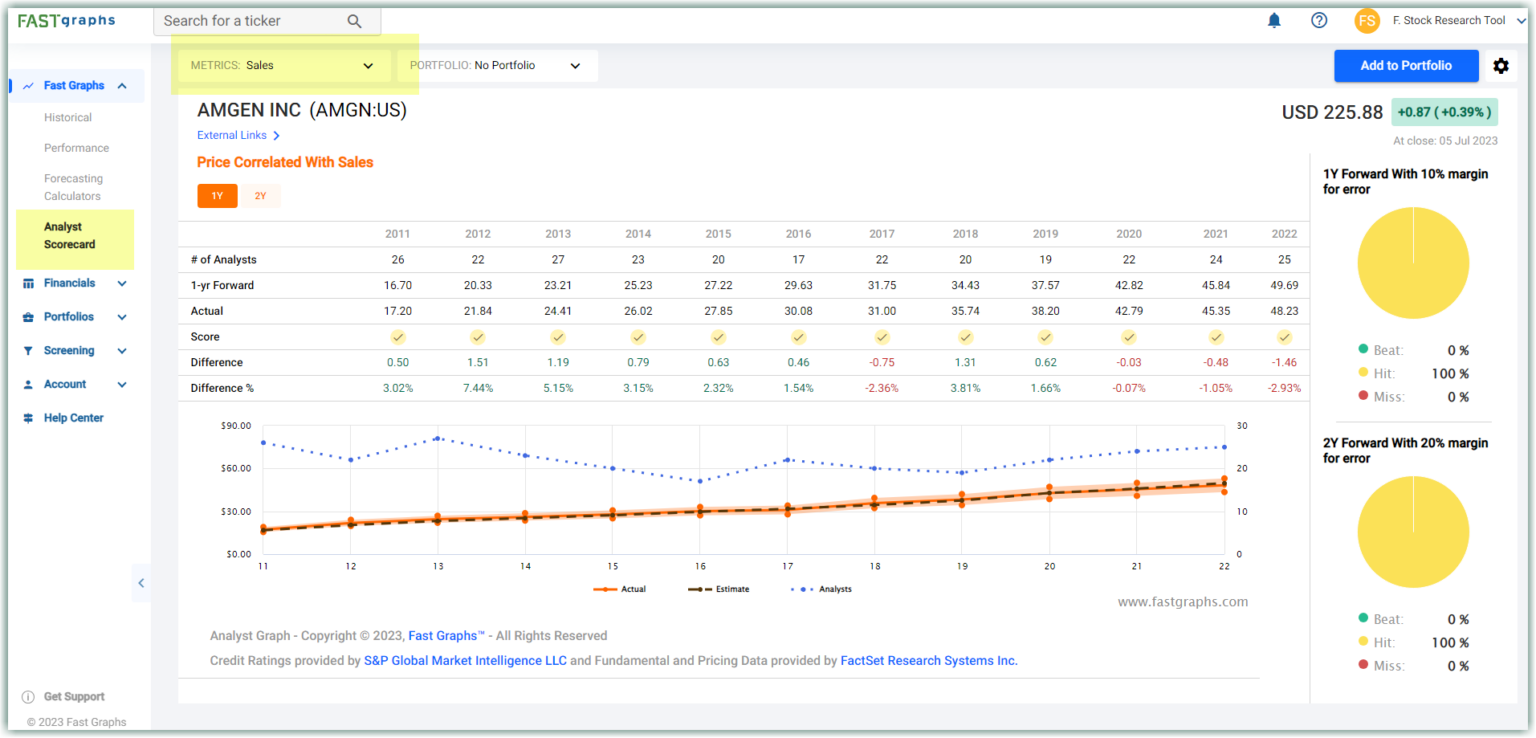Click the 2020 Difference % value -0.07%
The height and width of the screenshot is (738, 1536).
(1129, 389)
